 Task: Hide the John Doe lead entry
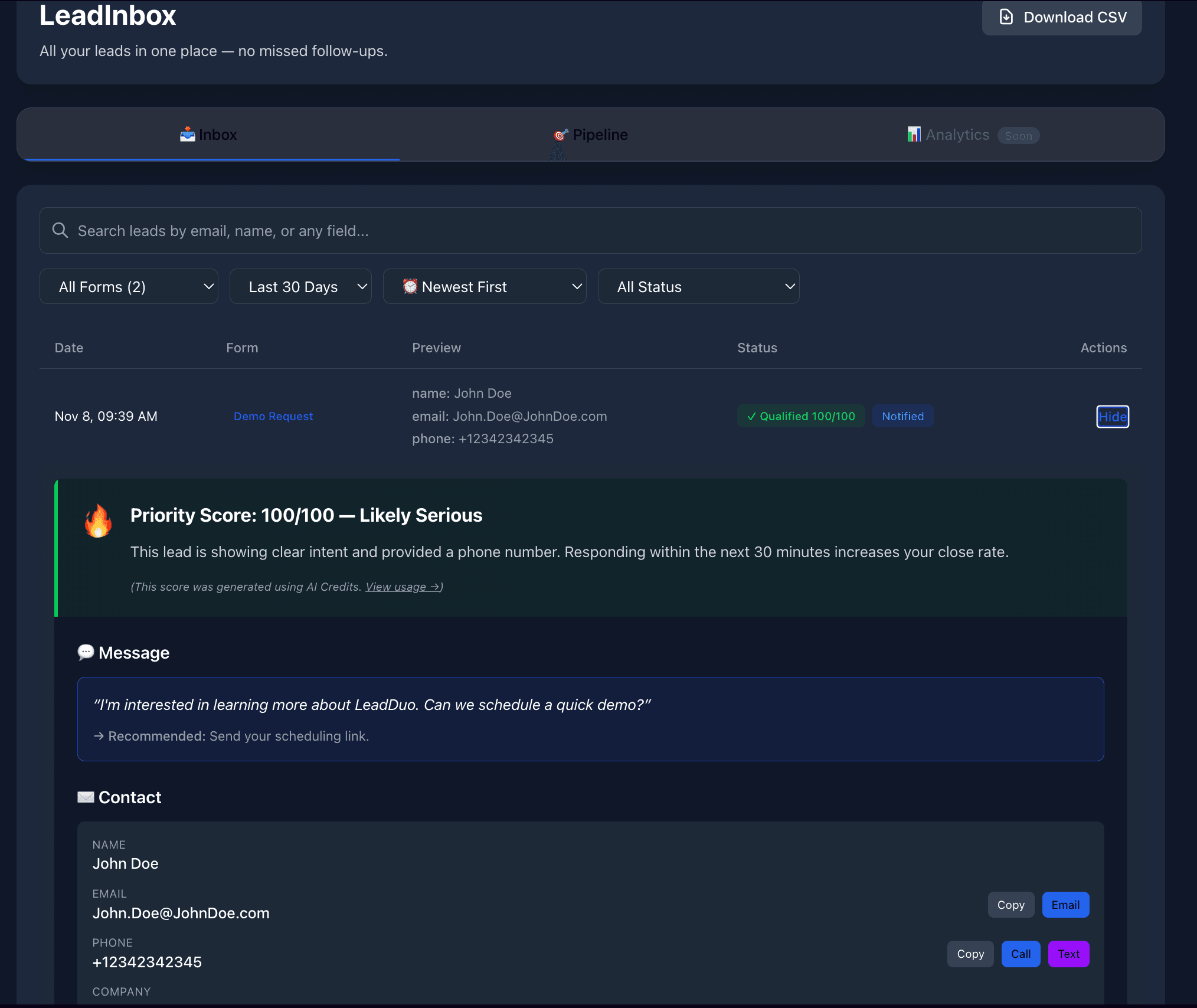(x=1112, y=417)
